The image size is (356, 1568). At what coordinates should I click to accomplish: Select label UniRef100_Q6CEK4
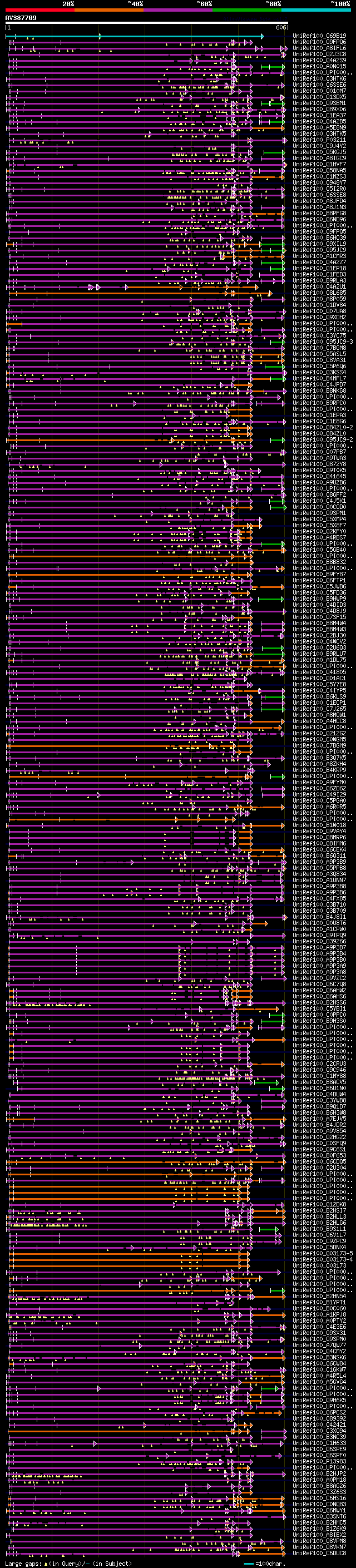319,850
